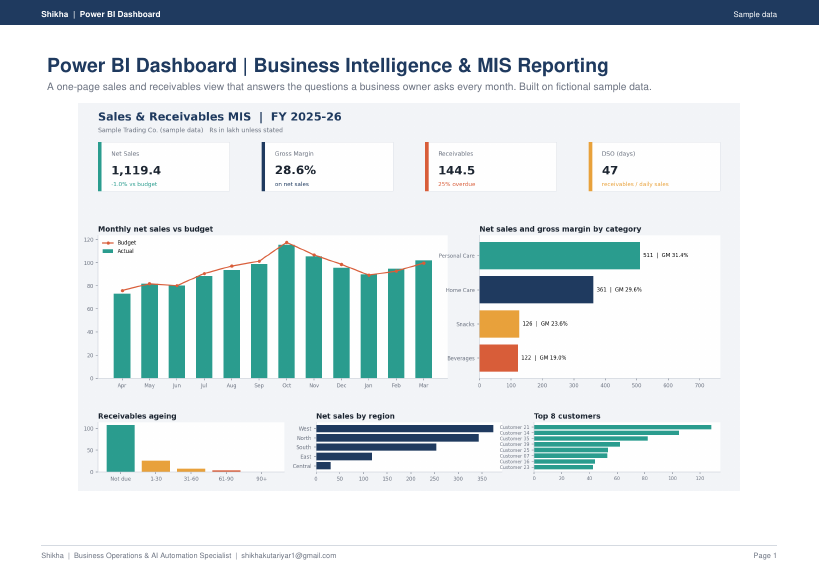This screenshot has height=579, width=819.
Task: Click the Snacks category bar
Action: pos(499,324)
